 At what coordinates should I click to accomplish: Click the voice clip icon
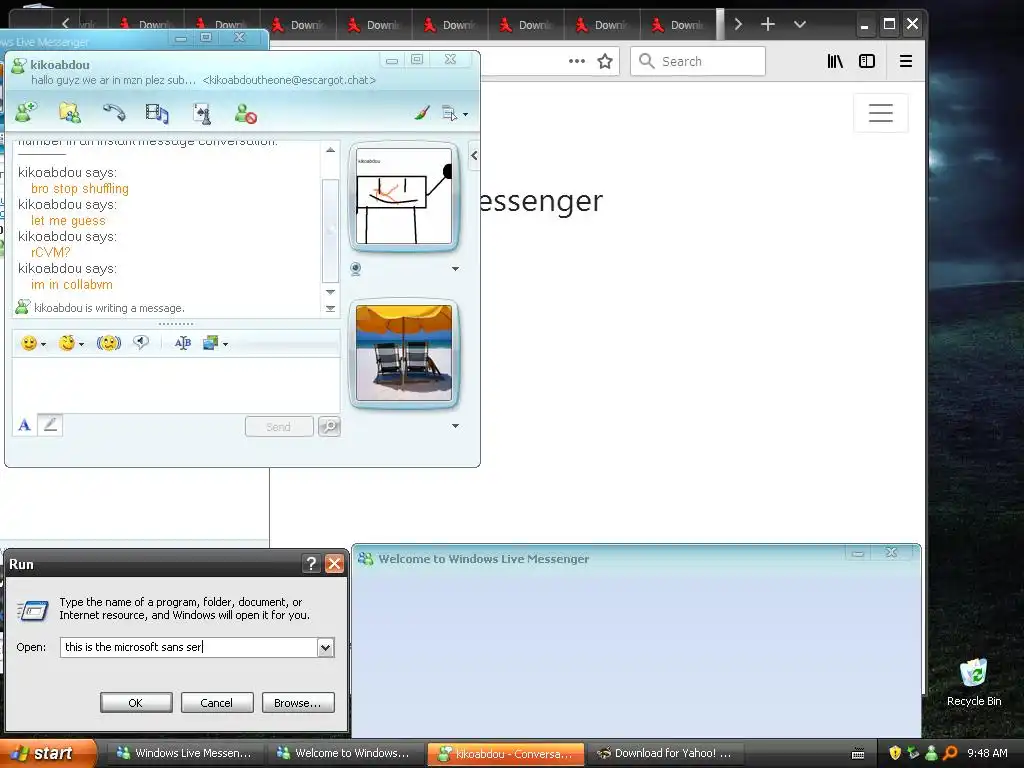(x=141, y=342)
